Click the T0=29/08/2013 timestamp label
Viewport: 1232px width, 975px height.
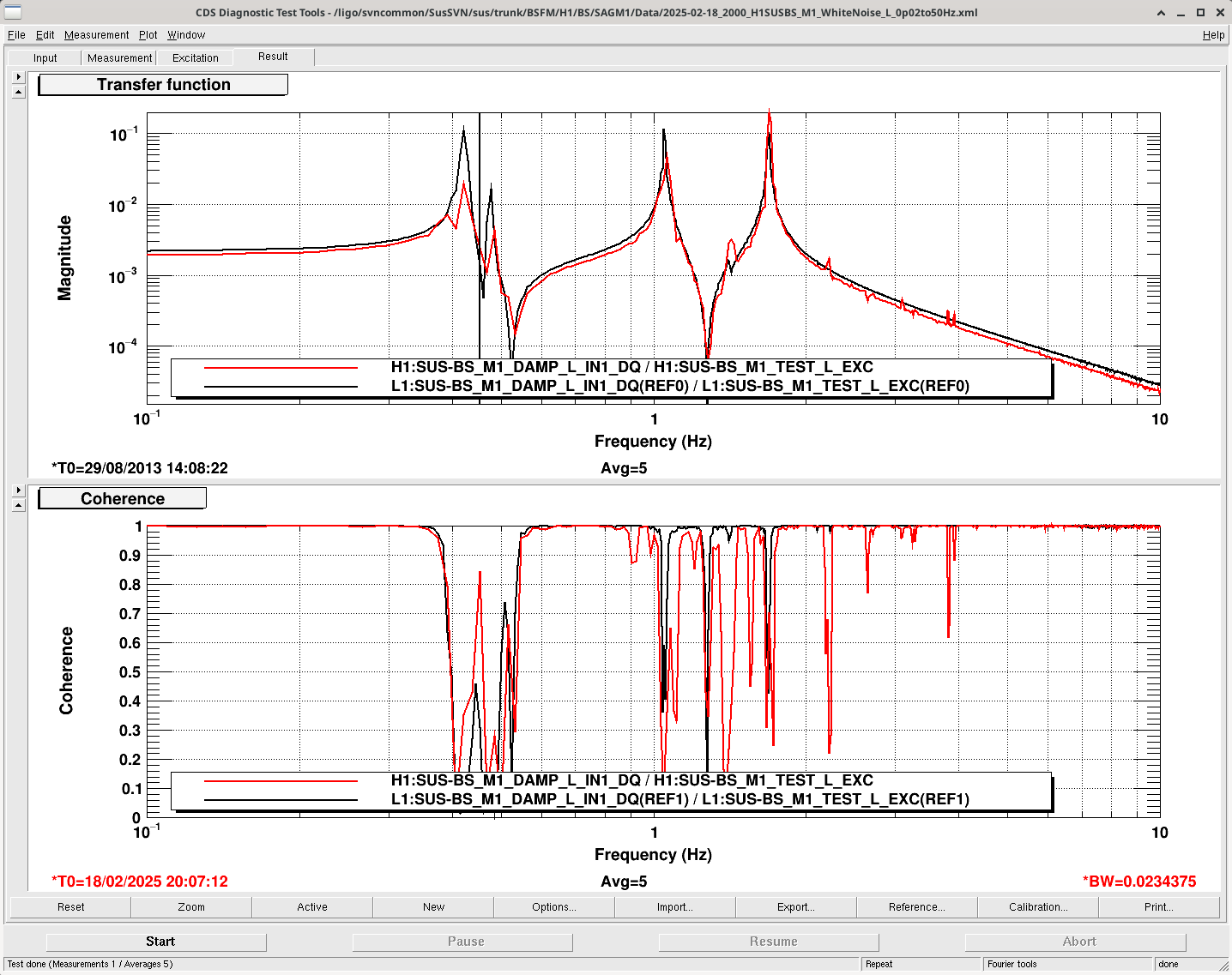140,468
